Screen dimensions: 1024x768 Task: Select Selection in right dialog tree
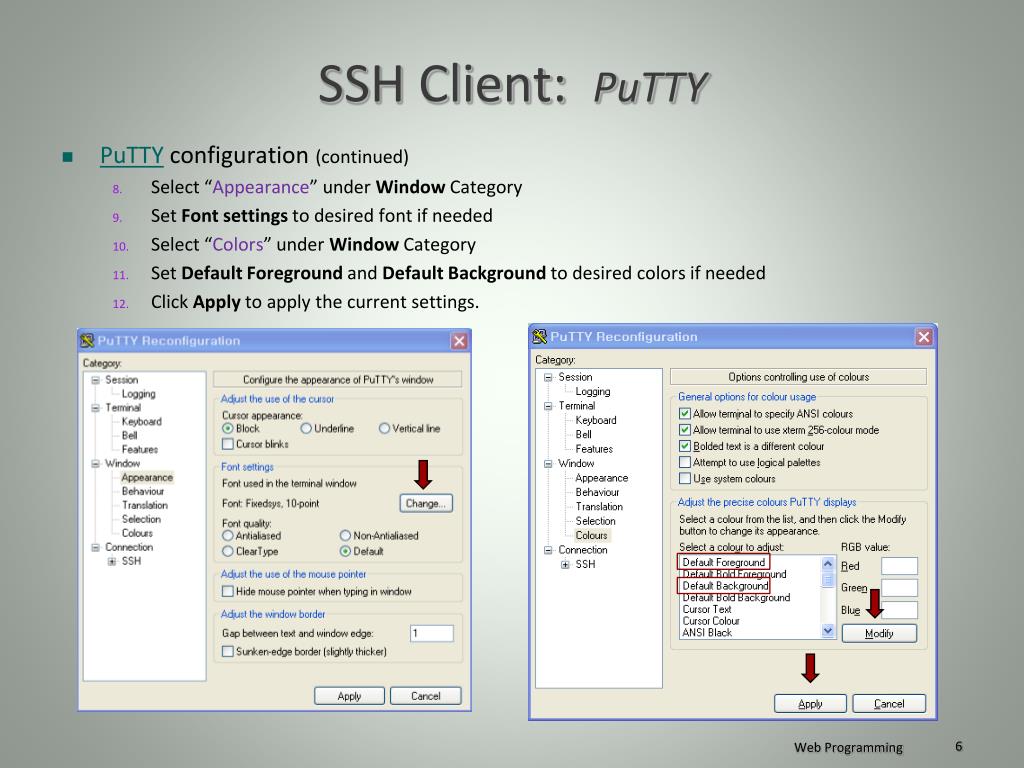[596, 520]
